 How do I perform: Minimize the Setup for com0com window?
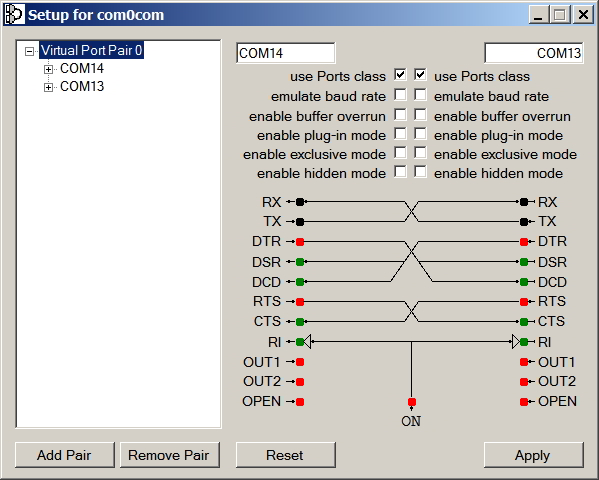[539, 15]
